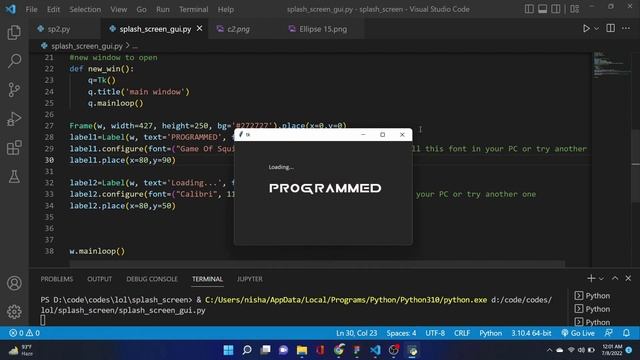This screenshot has height=360, width=640.
Task: Open Customize Layout icon in title bar
Action: pos(575,9)
